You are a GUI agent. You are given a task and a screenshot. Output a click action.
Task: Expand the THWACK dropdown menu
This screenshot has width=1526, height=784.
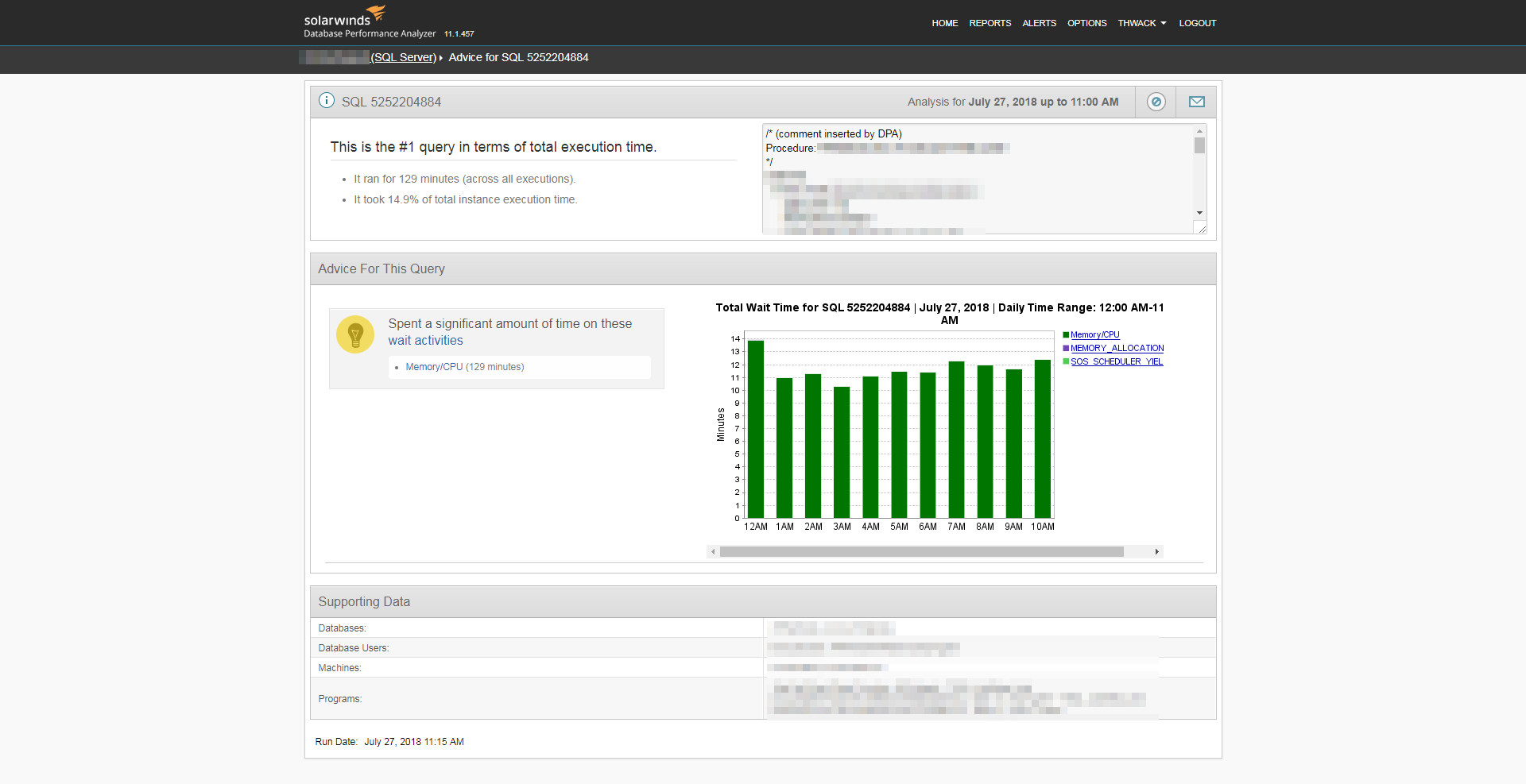point(1141,23)
